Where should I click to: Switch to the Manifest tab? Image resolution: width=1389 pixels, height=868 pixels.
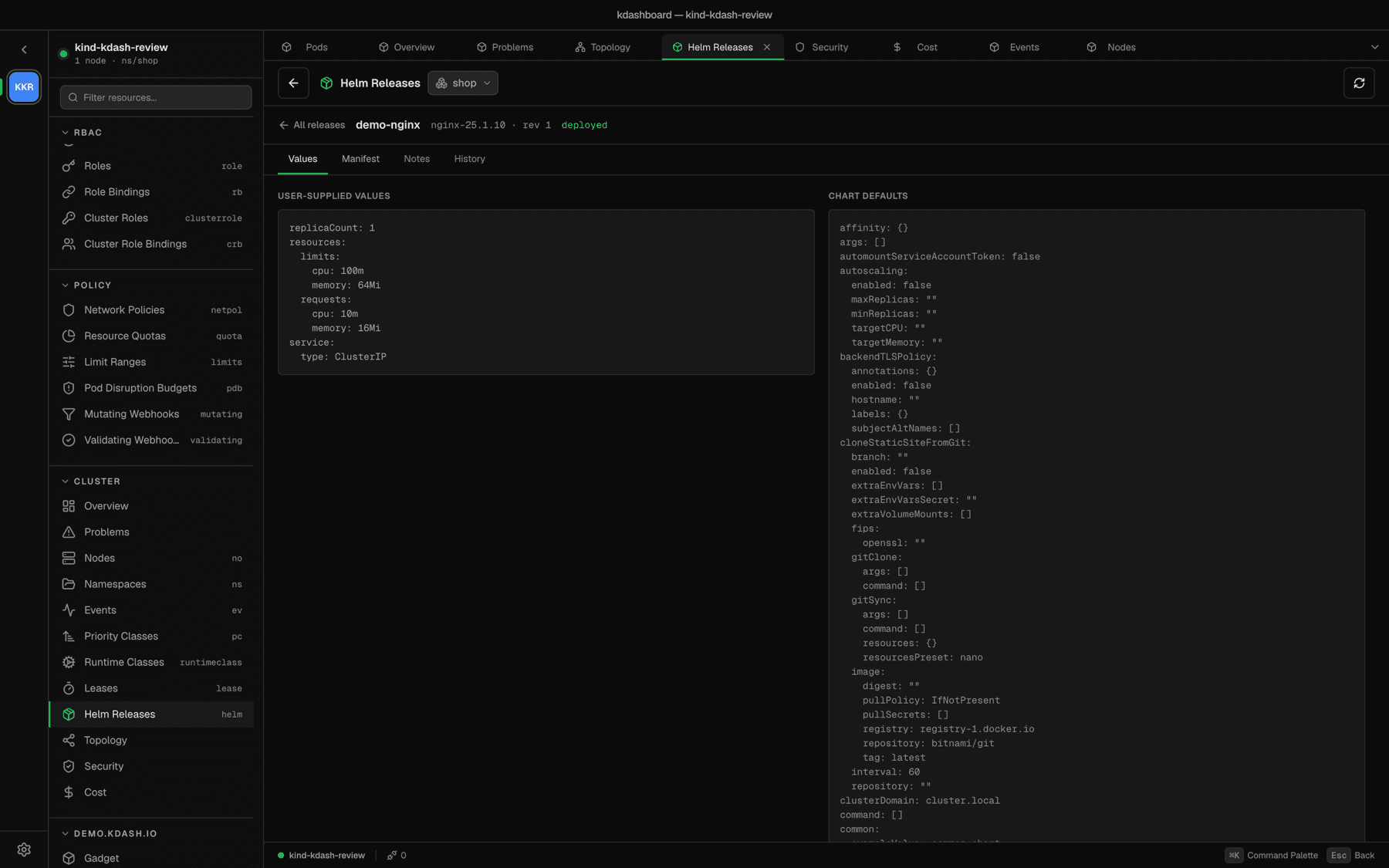pos(360,159)
